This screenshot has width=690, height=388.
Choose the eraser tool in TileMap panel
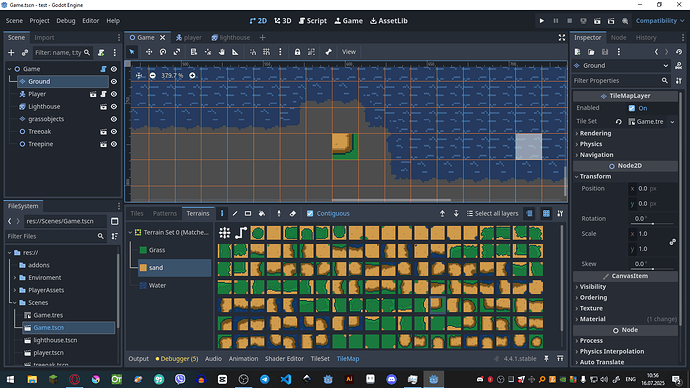click(293, 213)
